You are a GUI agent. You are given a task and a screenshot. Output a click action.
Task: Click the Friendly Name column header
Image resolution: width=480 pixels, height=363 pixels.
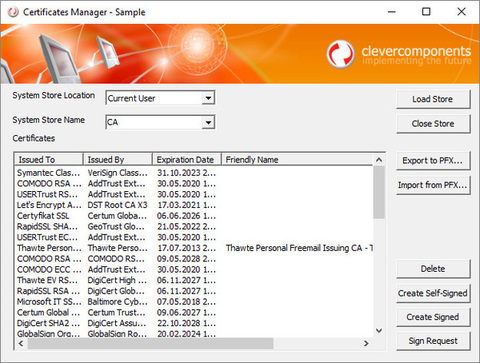click(x=297, y=160)
